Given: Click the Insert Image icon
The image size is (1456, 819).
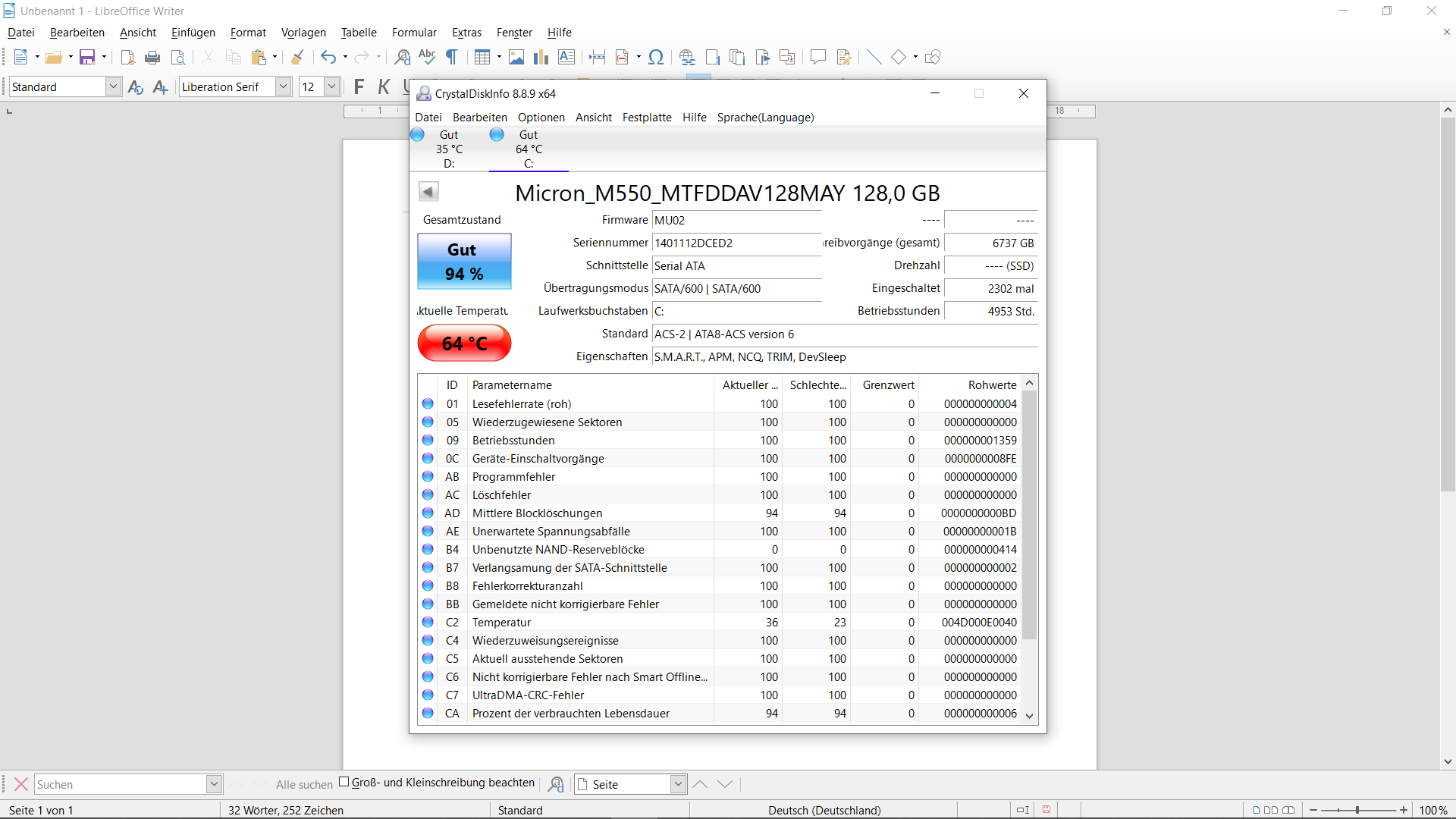Looking at the screenshot, I should 516,57.
